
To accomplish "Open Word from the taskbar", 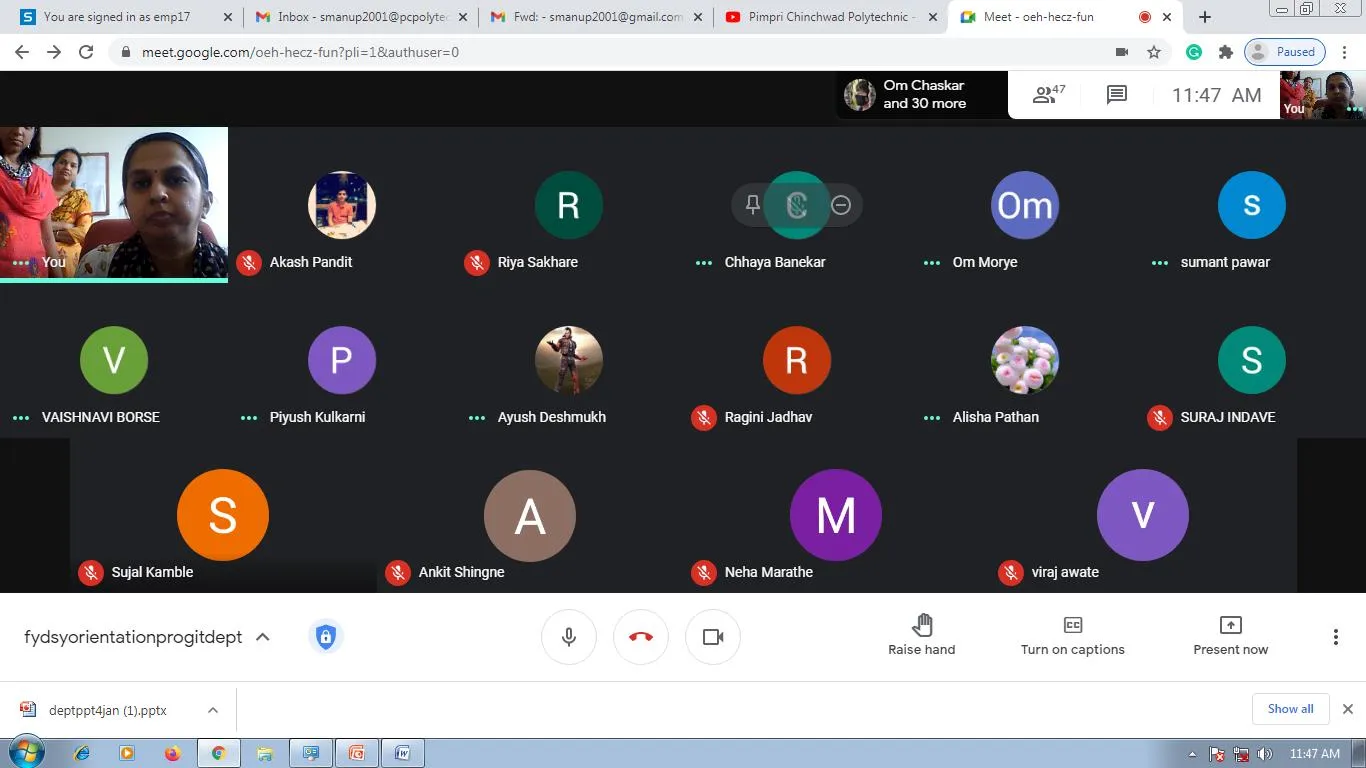I will [401, 753].
